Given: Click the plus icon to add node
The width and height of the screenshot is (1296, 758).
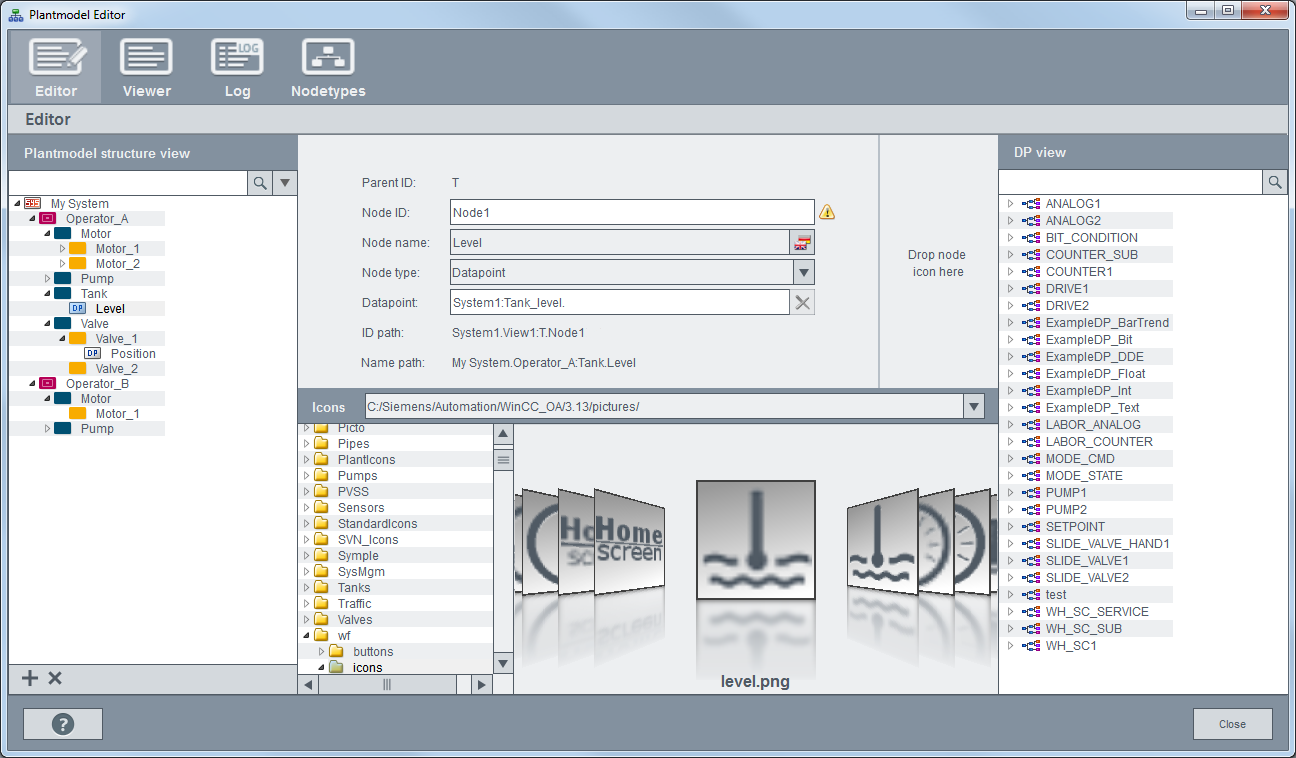Looking at the screenshot, I should pos(30,679).
